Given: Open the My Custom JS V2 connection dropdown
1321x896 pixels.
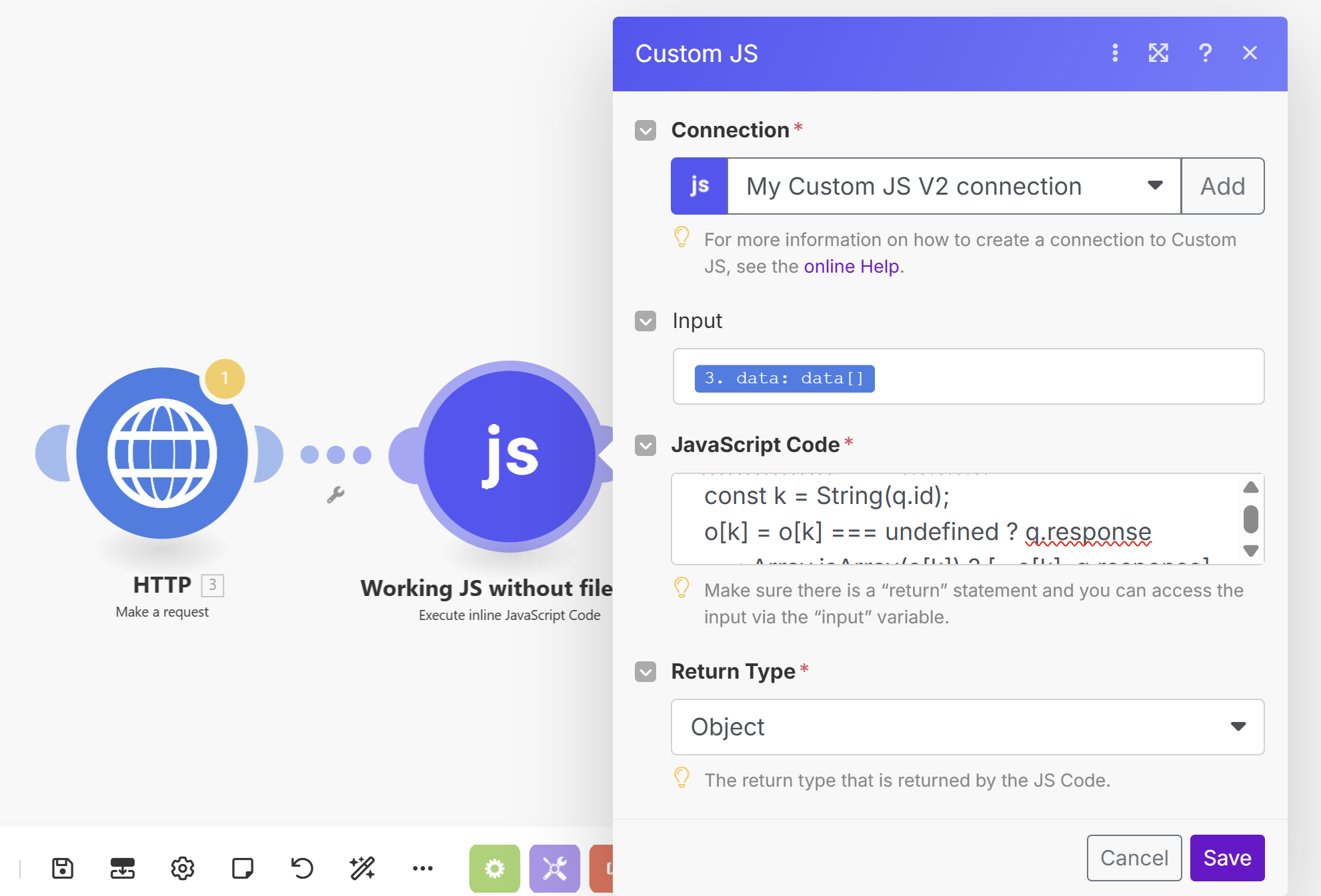Looking at the screenshot, I should click(x=954, y=186).
